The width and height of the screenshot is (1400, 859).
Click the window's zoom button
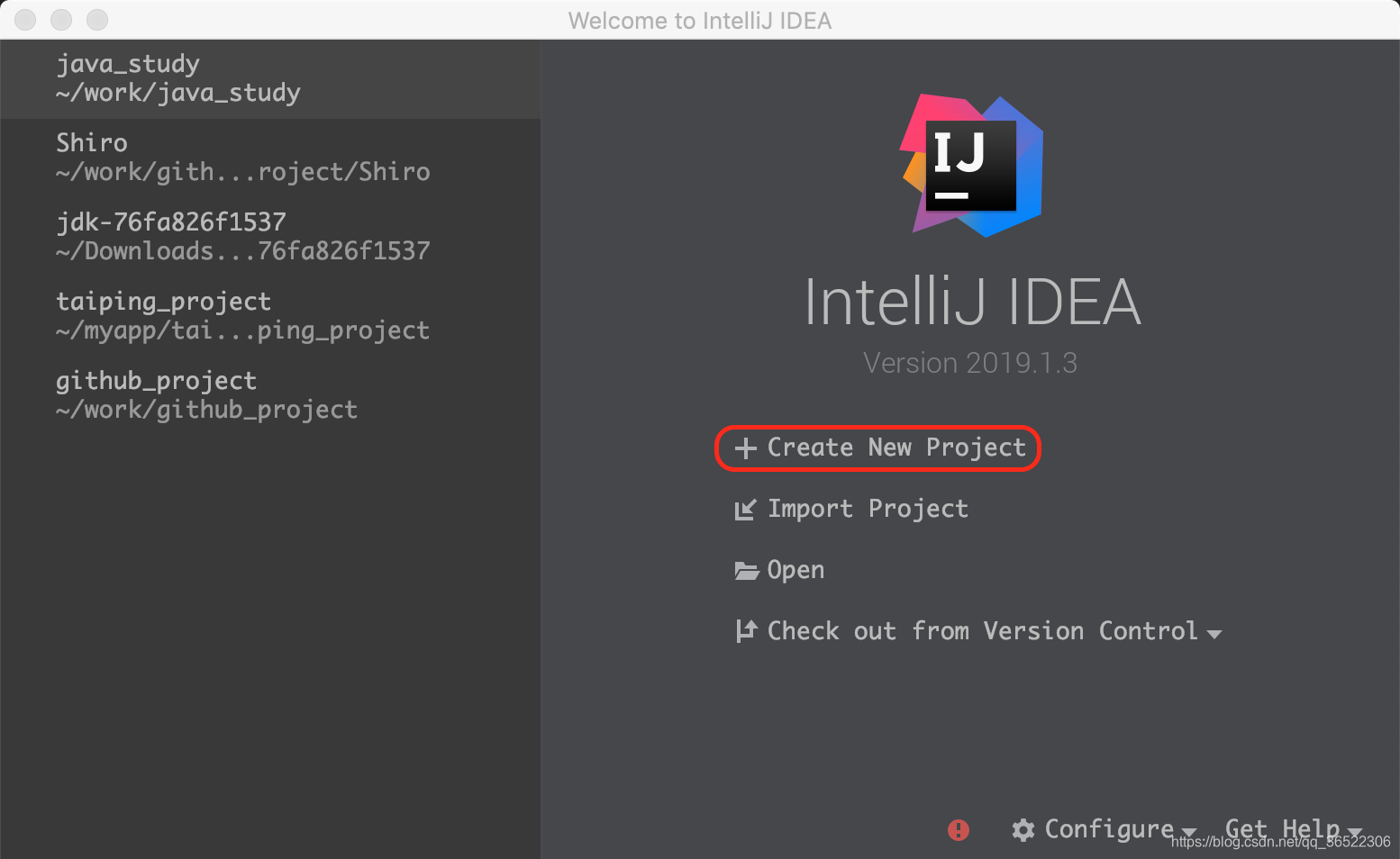coord(97,20)
